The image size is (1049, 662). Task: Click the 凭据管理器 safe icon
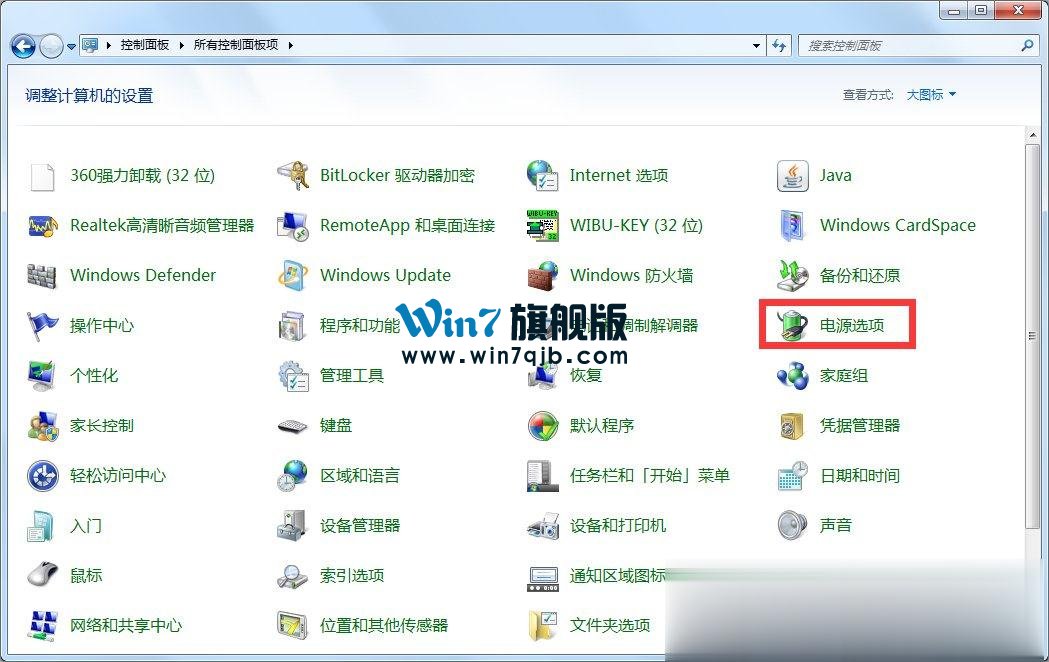coord(793,426)
